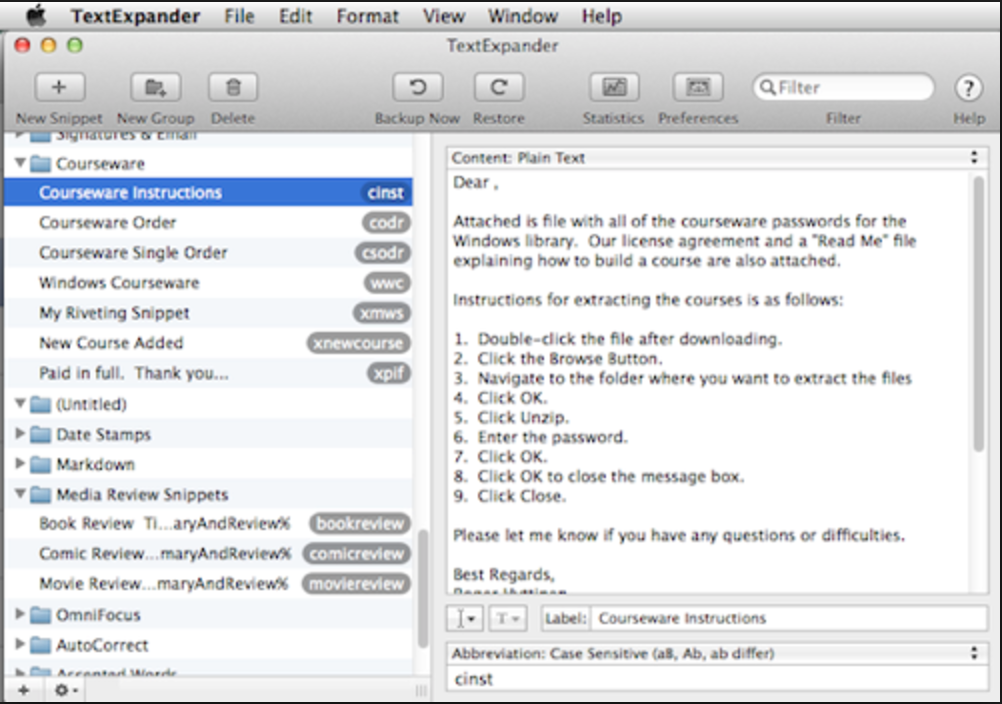Select the Courseware Single Order snippet
The image size is (1002, 704).
208,252
